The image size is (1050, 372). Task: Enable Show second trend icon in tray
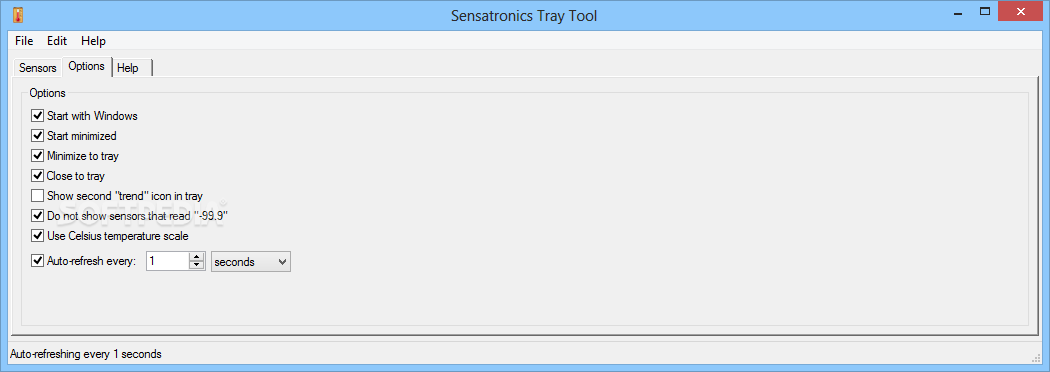coord(38,196)
